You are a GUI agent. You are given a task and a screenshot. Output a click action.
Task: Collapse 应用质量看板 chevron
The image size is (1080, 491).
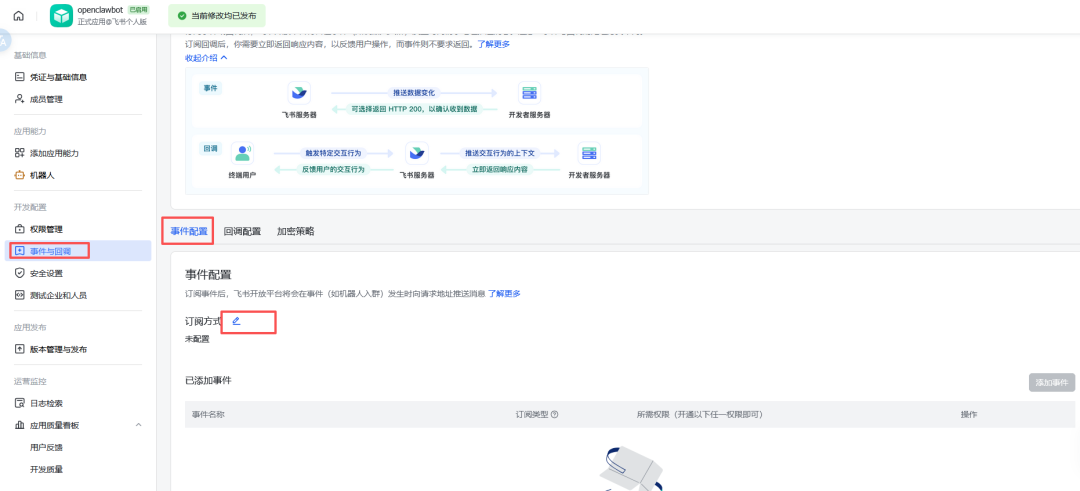[x=138, y=425]
